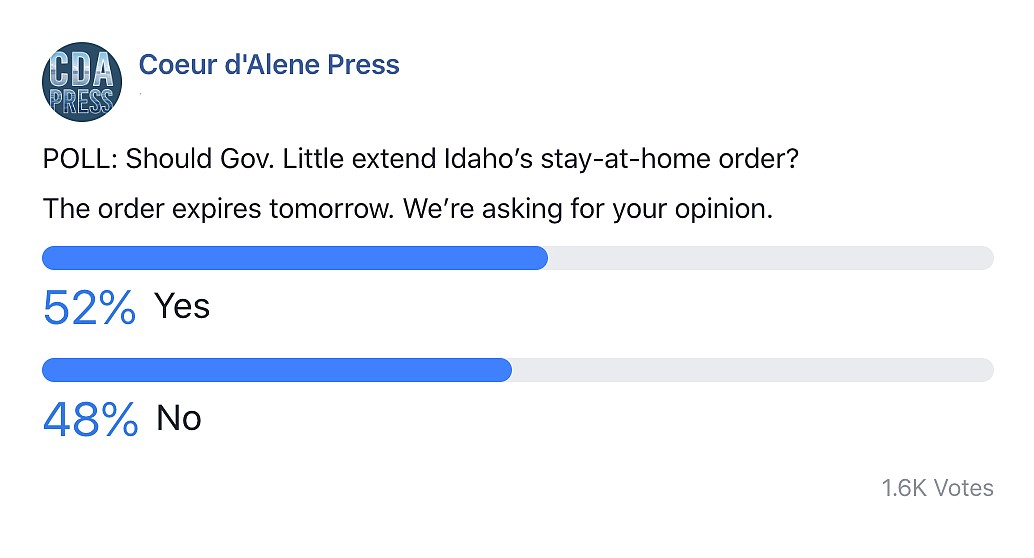
Task: Click the gray unfilled part of Yes bar
Action: (x=770, y=258)
